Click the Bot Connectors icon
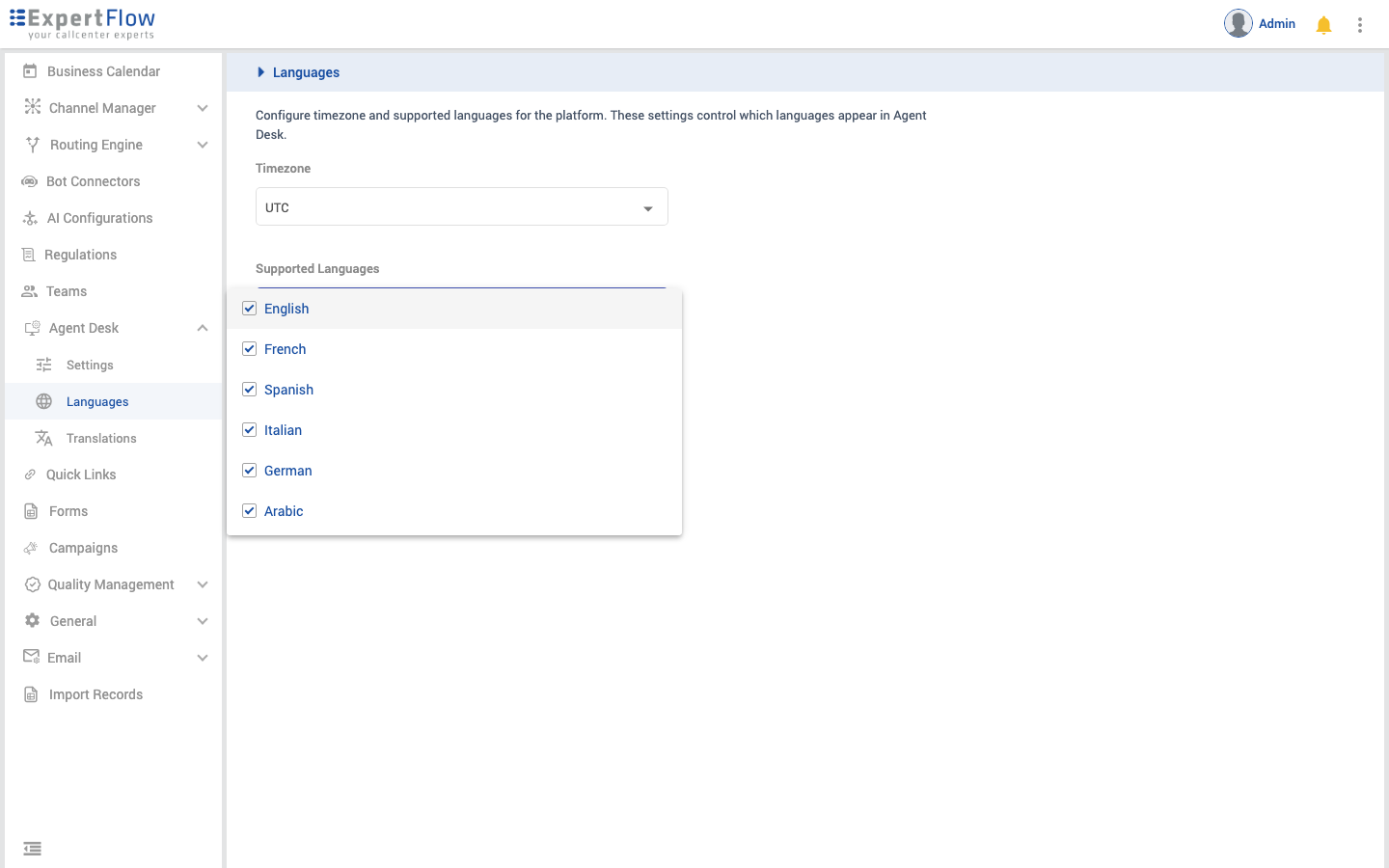 (x=30, y=181)
